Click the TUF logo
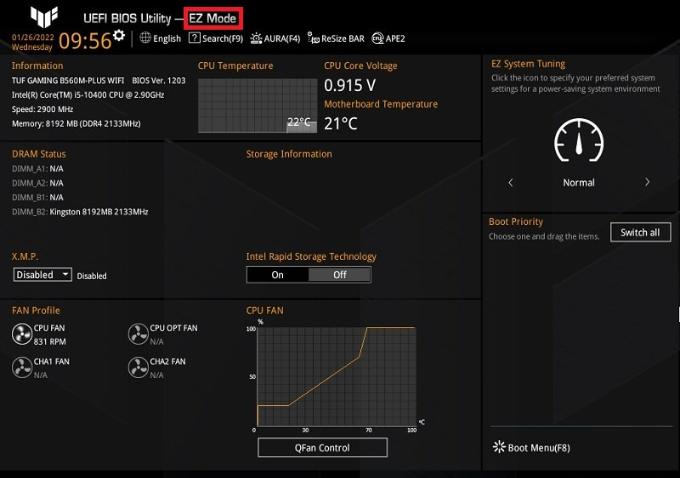Screen dimensions: 680x478 [x=44, y=17]
